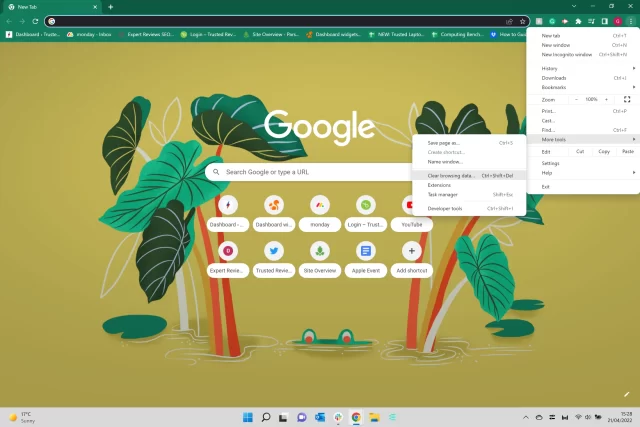
Task: Choose Clear browsing data menu item
Action: (469, 176)
